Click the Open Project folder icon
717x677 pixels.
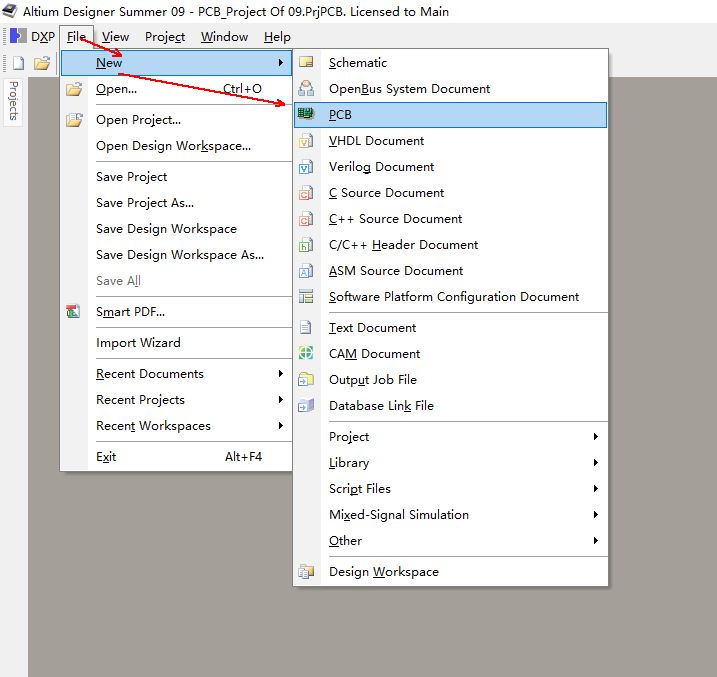(x=74, y=120)
